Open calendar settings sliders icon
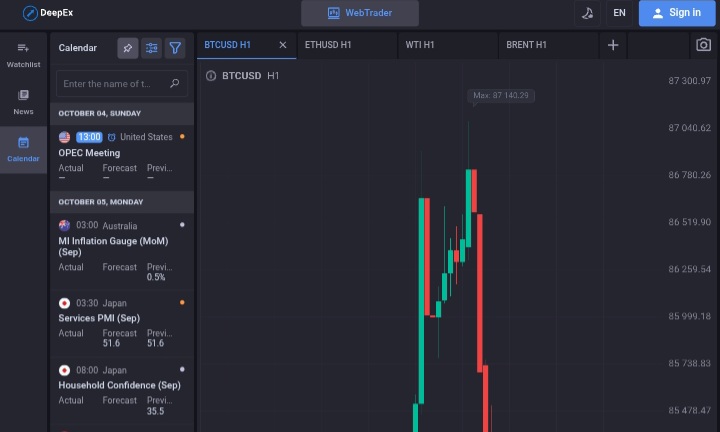 pos(152,48)
